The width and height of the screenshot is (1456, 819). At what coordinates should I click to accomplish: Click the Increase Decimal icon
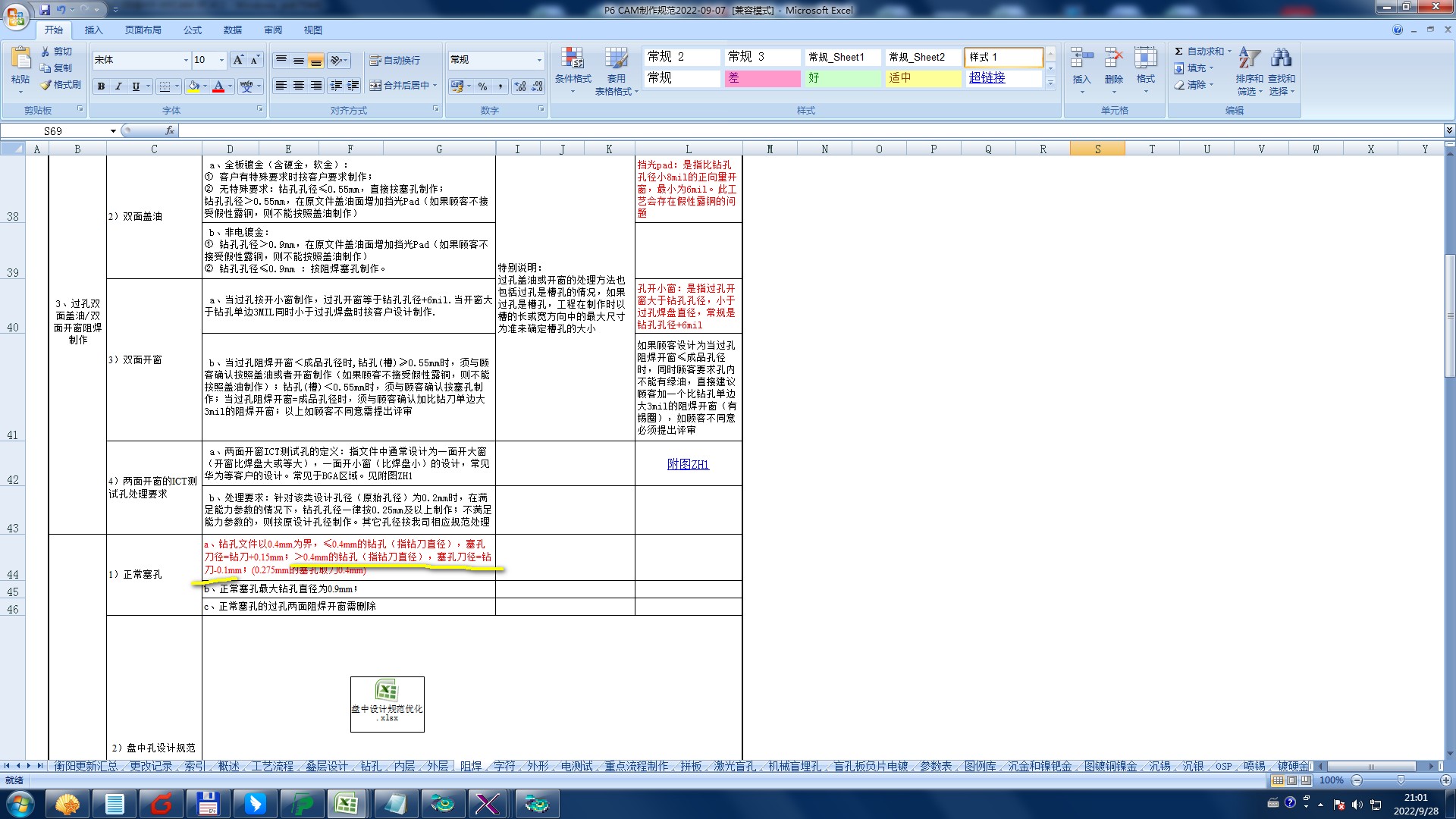(x=519, y=86)
